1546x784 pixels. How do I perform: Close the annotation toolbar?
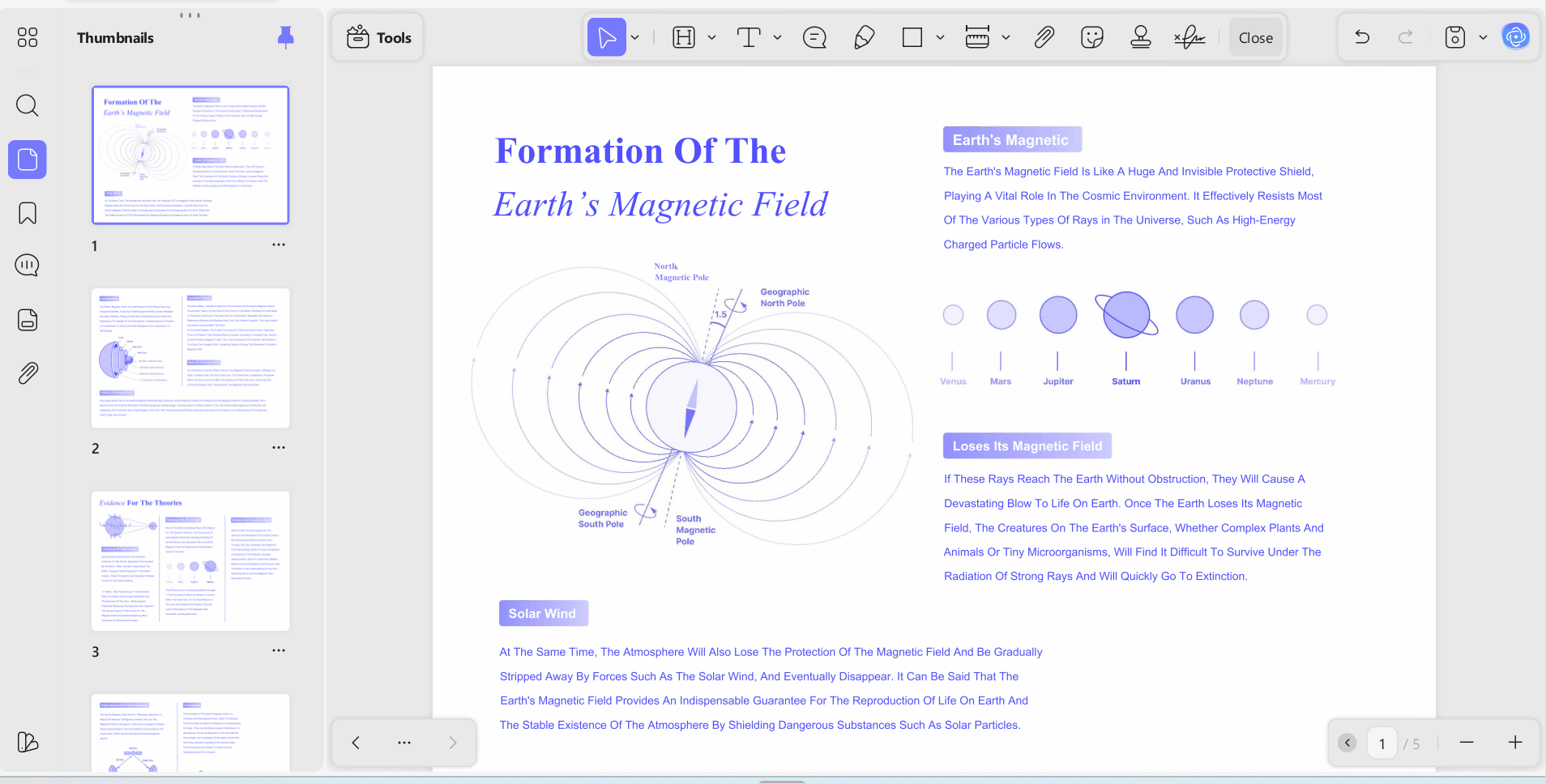tap(1256, 37)
